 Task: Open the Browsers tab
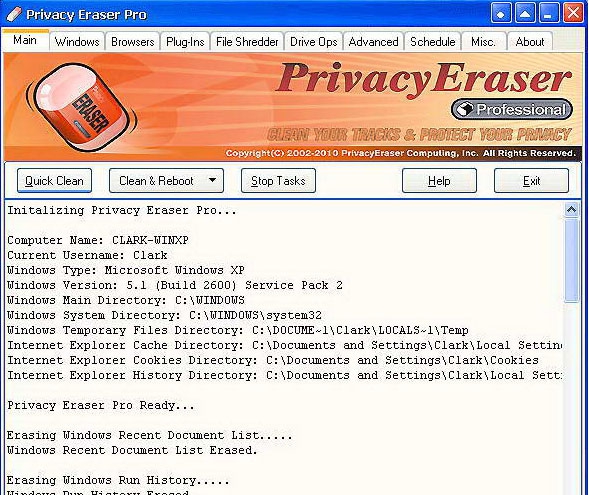point(133,42)
